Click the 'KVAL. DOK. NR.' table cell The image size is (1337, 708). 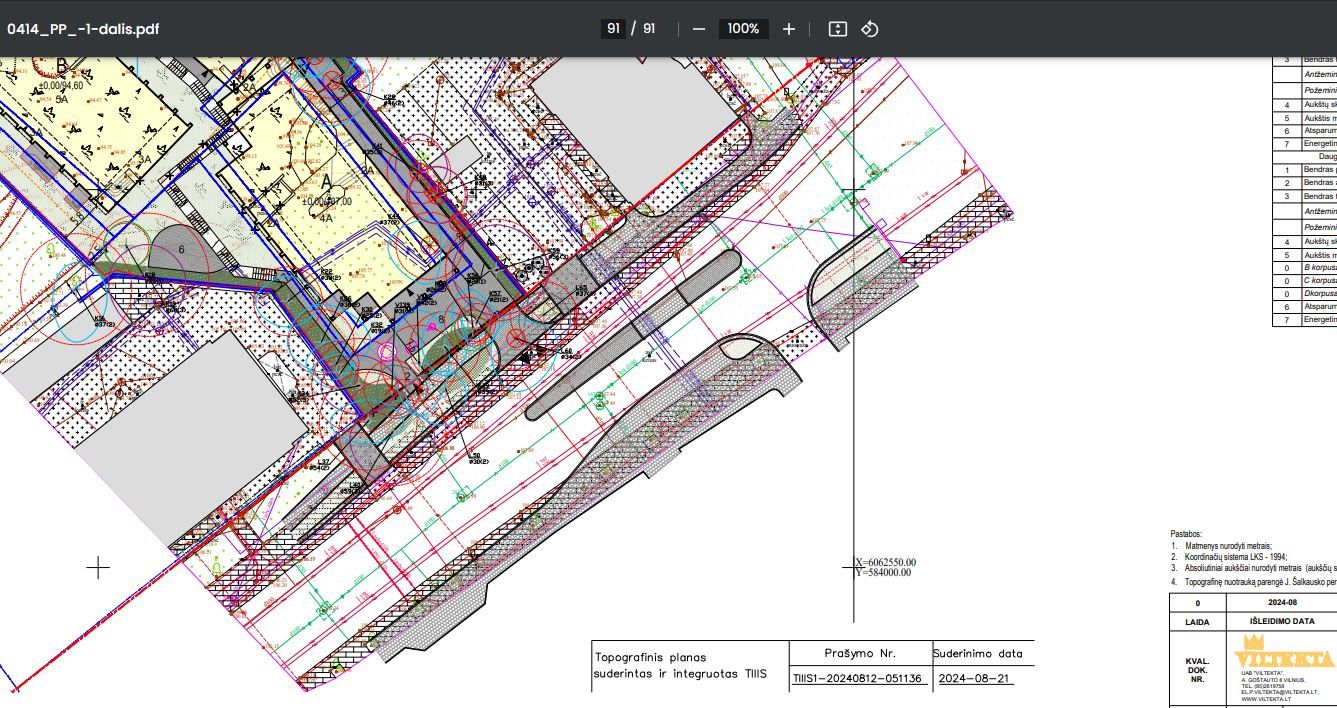tap(1197, 670)
